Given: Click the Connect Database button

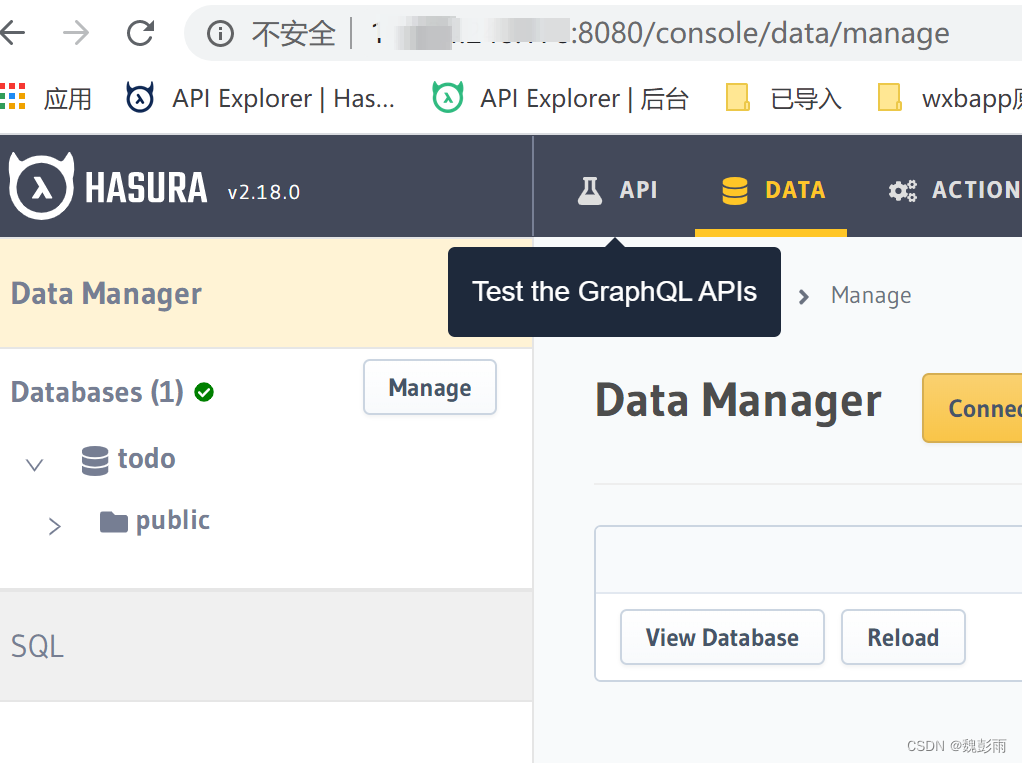Looking at the screenshot, I should click(972, 409).
